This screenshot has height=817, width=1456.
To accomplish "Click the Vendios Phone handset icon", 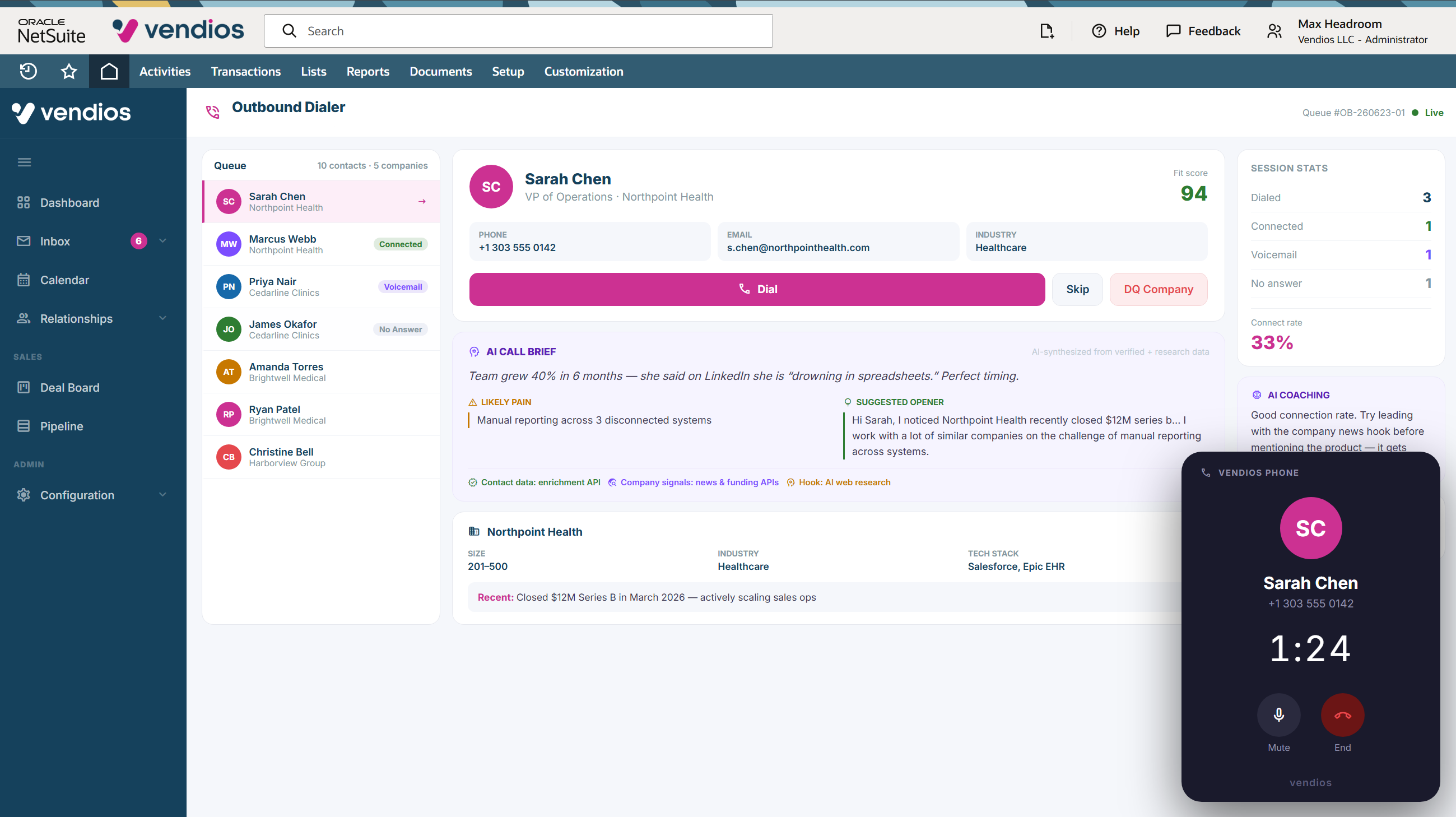I will pyautogui.click(x=1206, y=473).
